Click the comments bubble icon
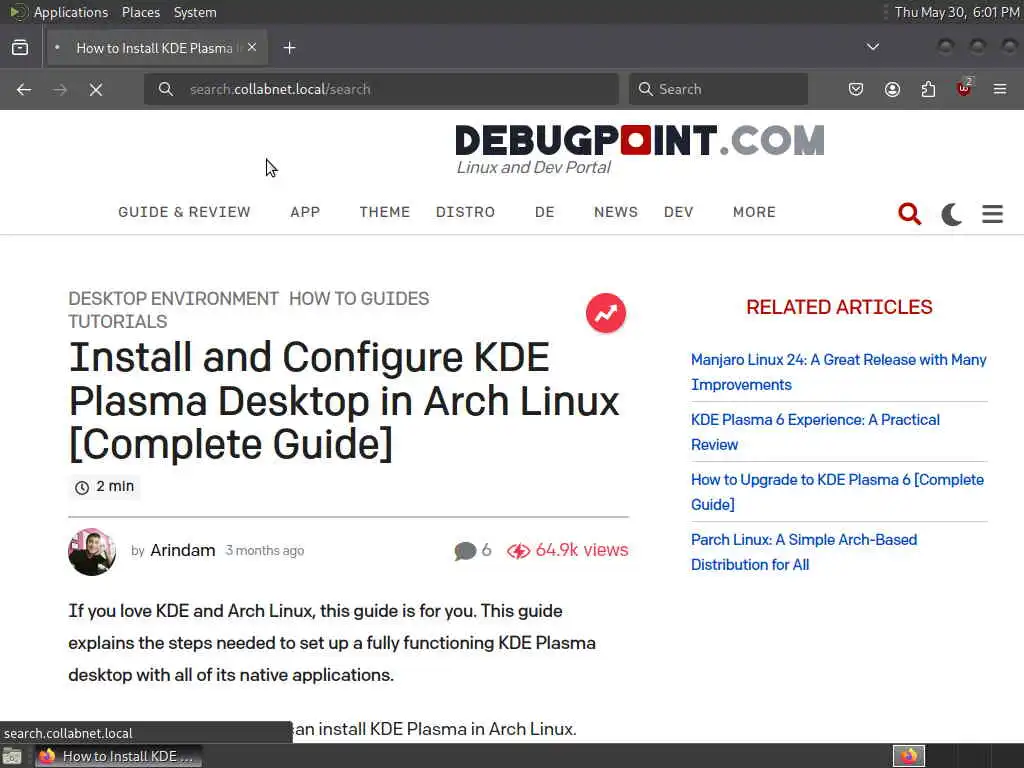Screen dimensions: 1024x768 pos(465,551)
